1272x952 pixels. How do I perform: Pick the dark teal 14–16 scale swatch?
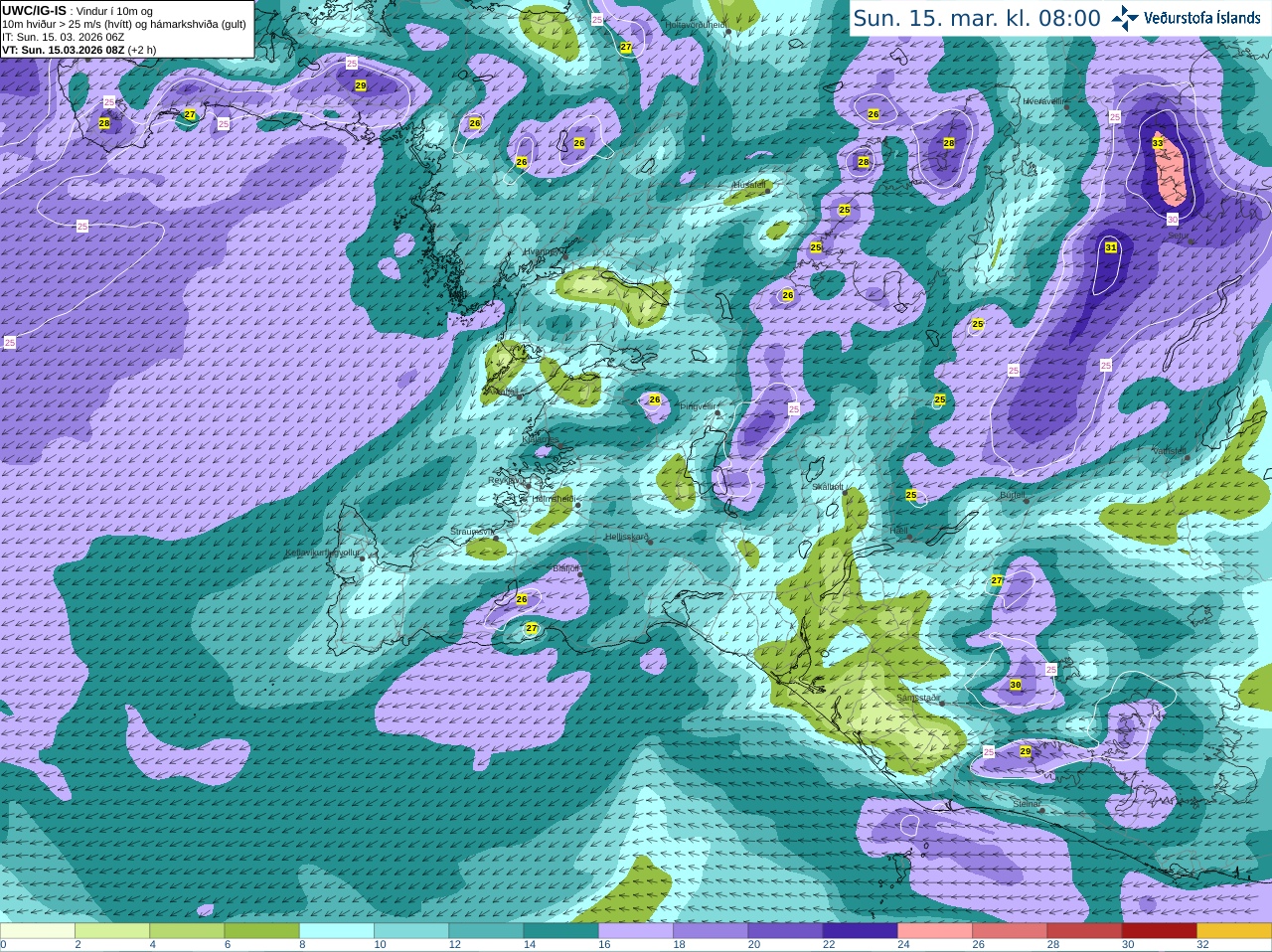coord(560,930)
